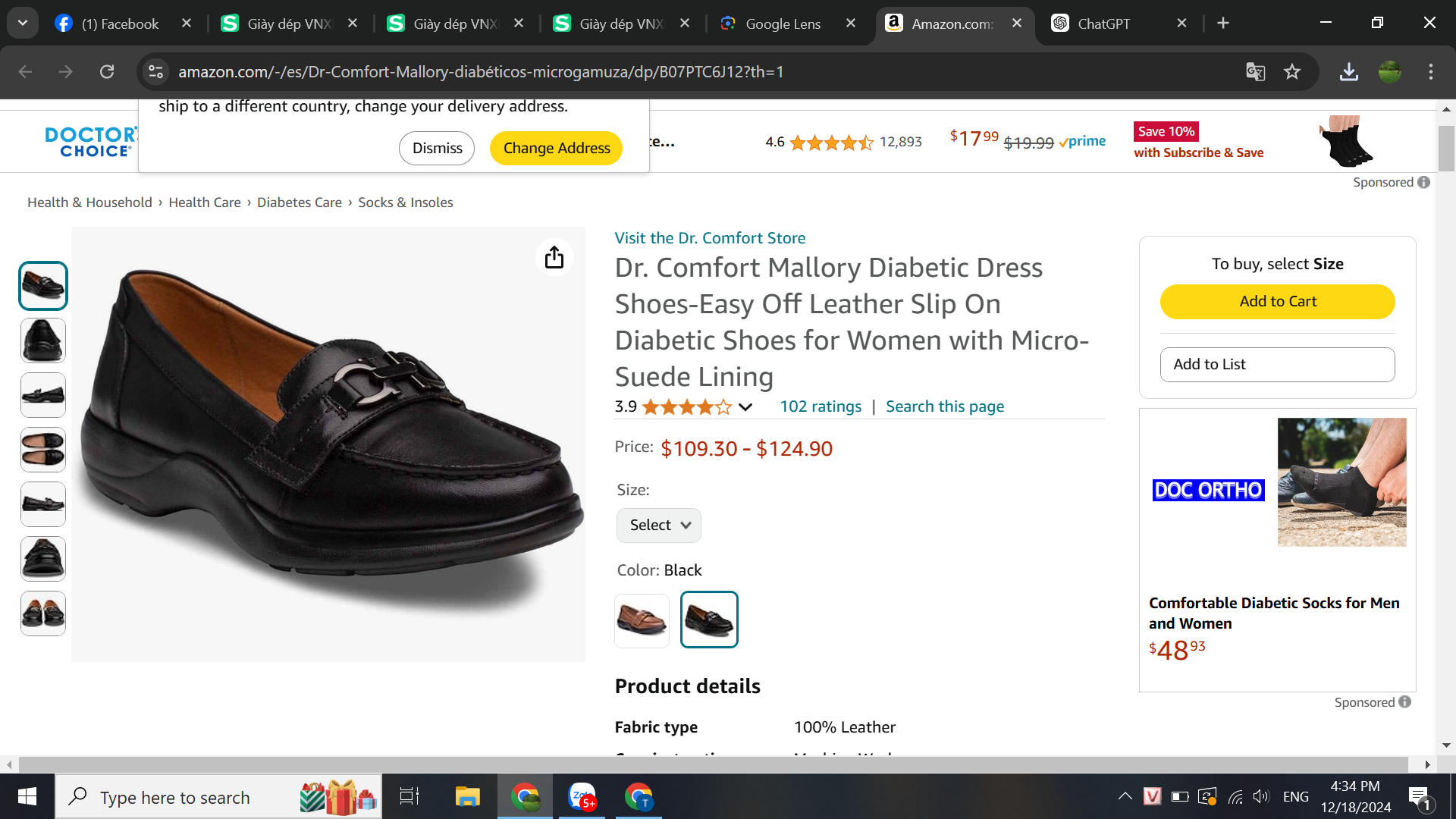This screenshot has height=819, width=1456.
Task: Select the brown color shoe swatch
Action: pos(642,620)
